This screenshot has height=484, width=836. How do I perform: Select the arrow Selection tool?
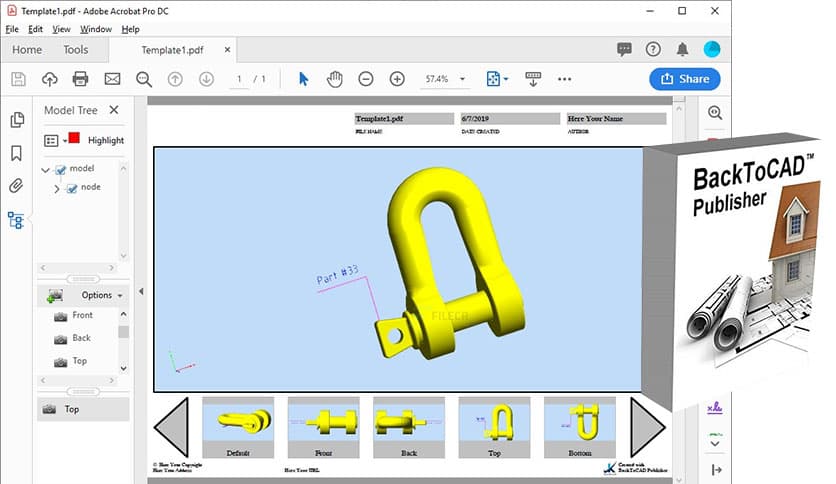click(x=303, y=79)
